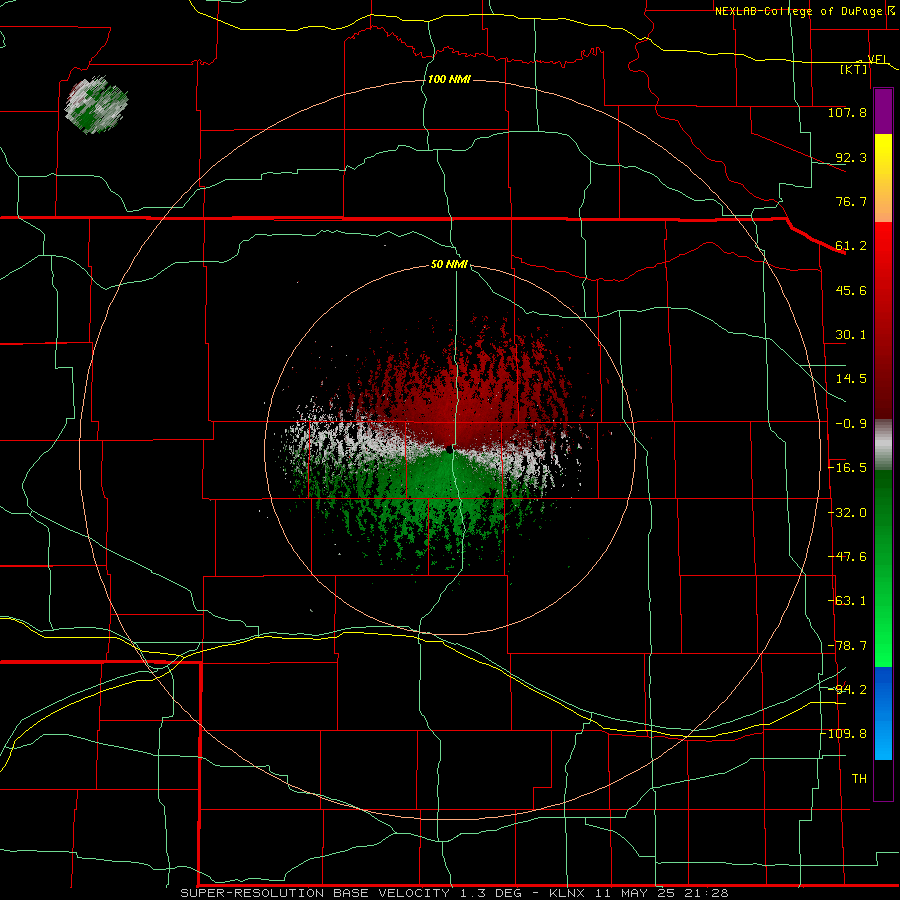Screen dimensions: 900x900
Task: Click the -109.8 scale value
Action: point(843,734)
